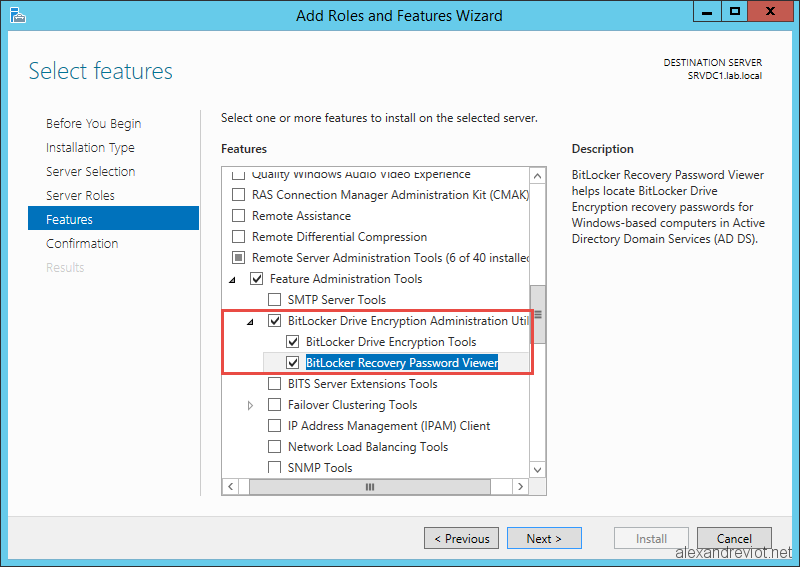Click the features list scroll-up arrow

point(538,177)
